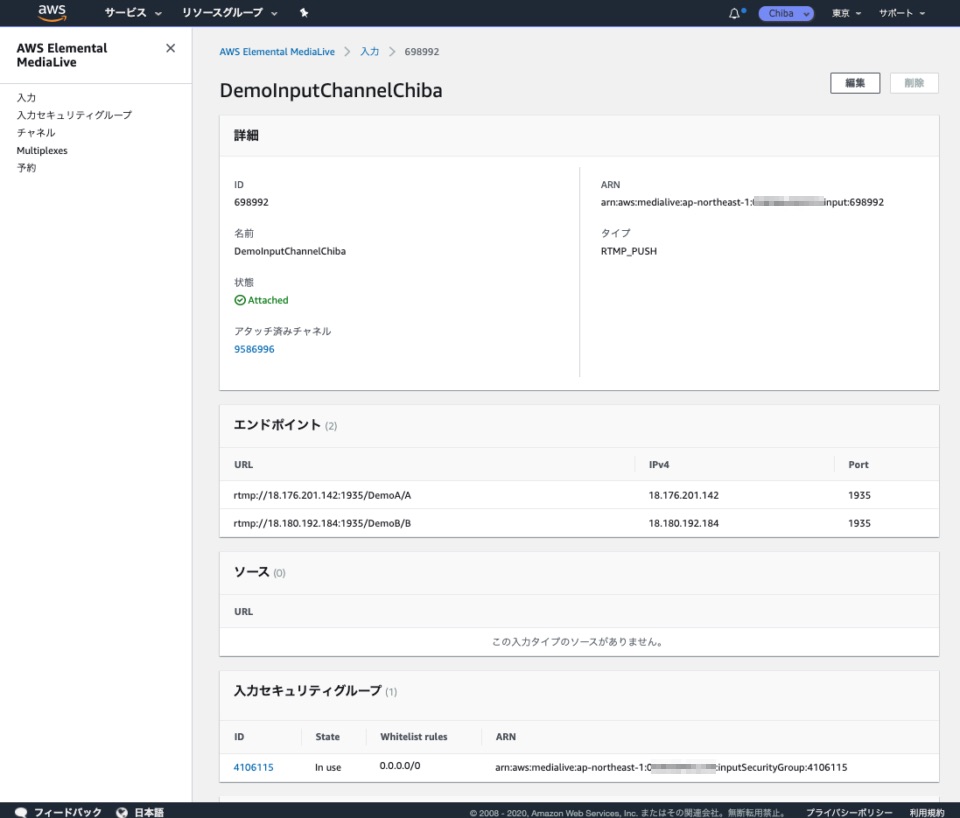Screen dimensions: 960x818
Task: Open attached channel 9586996 link
Action: (x=254, y=349)
